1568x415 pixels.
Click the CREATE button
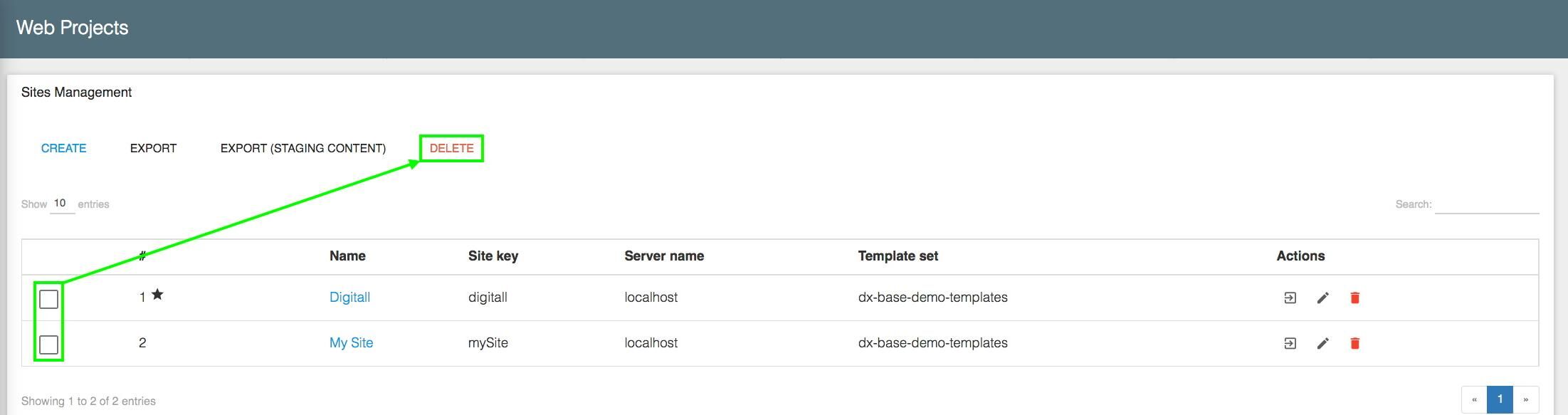(x=63, y=148)
